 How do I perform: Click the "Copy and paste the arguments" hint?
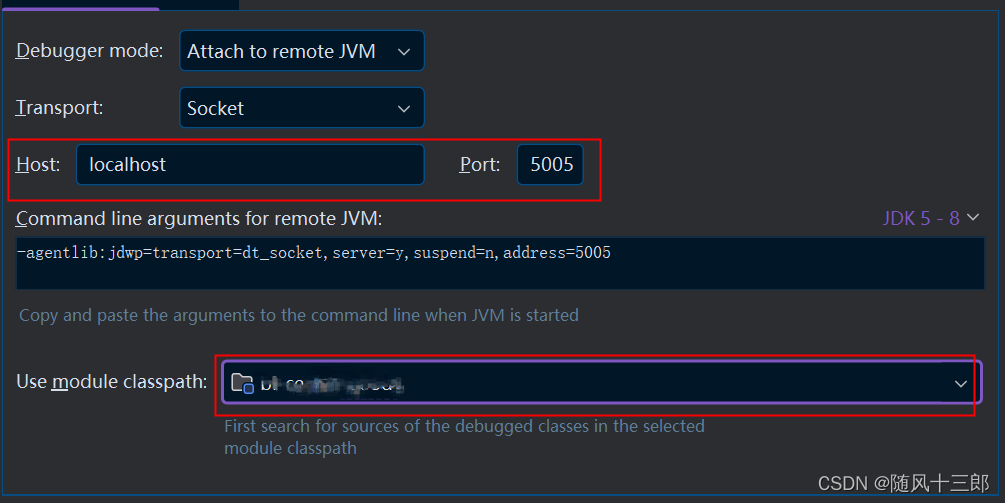click(299, 315)
